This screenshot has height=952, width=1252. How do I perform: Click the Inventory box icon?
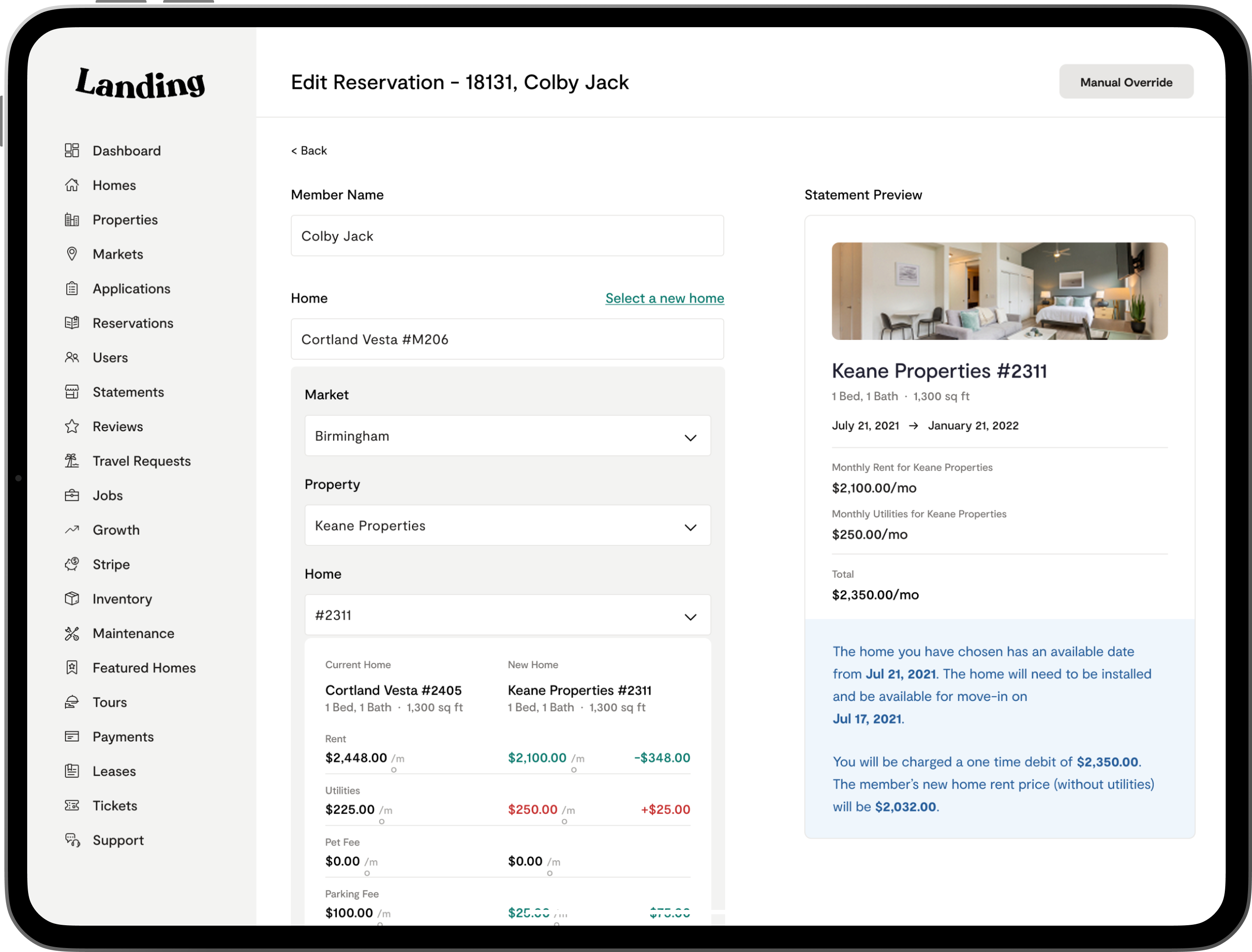click(x=72, y=598)
